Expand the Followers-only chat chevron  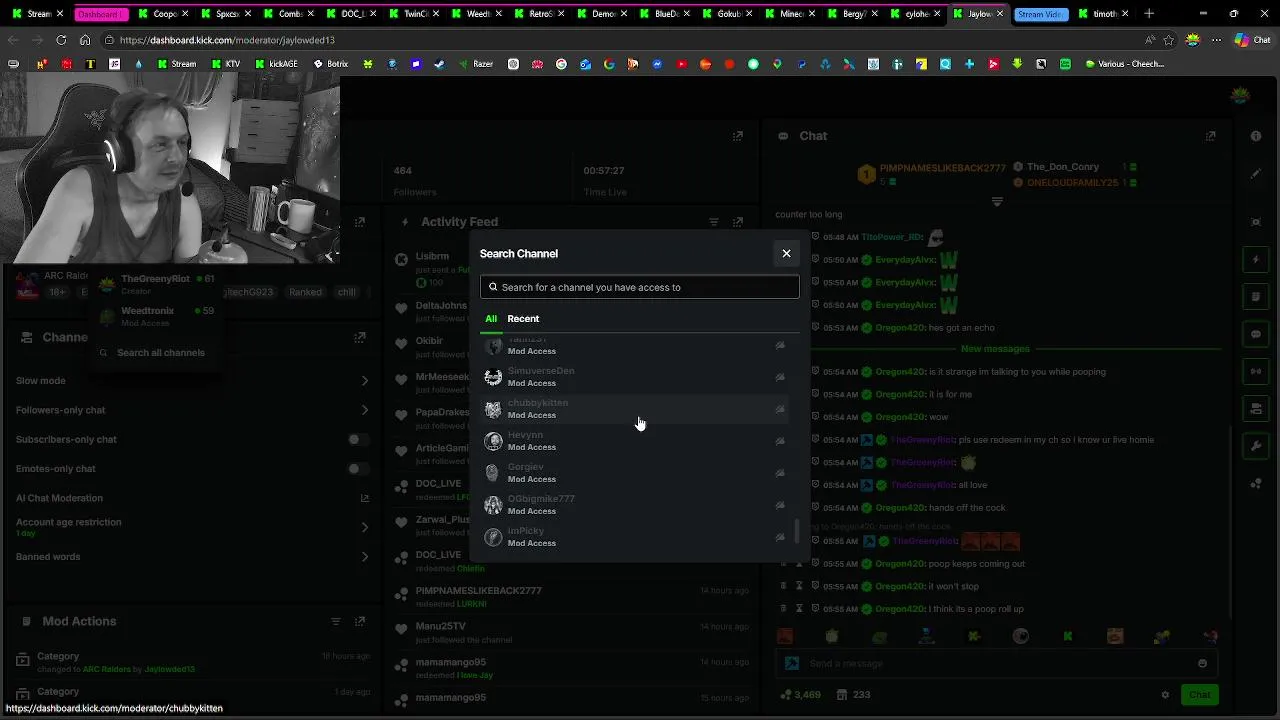(364, 410)
